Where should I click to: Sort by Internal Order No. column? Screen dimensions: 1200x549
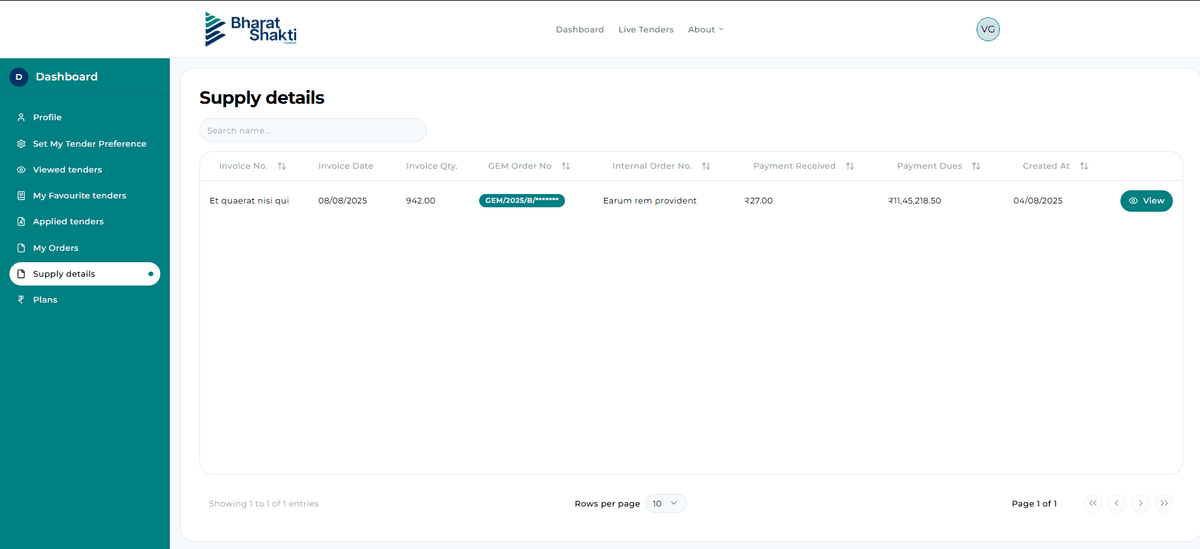[706, 166]
